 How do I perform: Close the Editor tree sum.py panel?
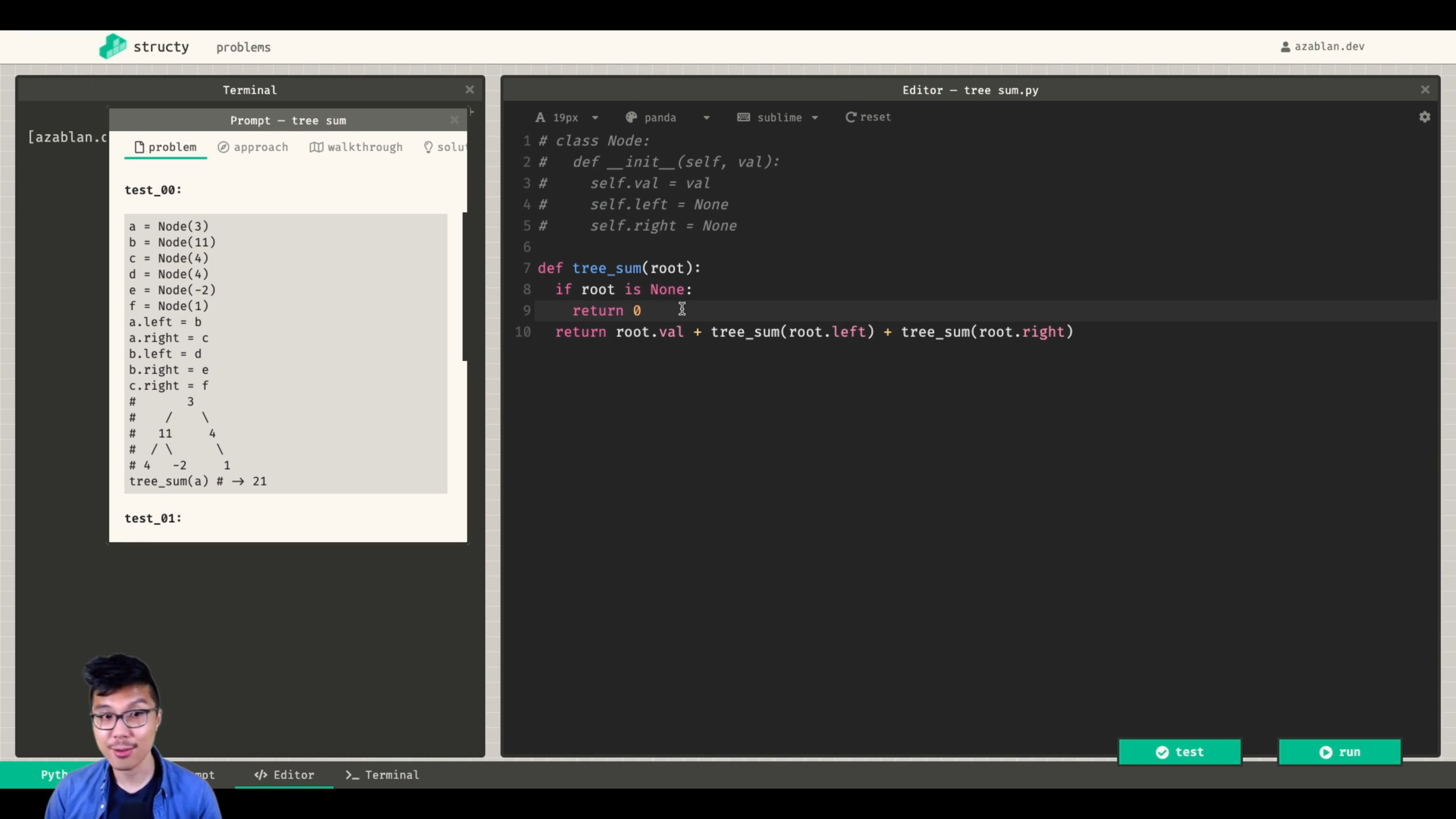pyautogui.click(x=1425, y=90)
